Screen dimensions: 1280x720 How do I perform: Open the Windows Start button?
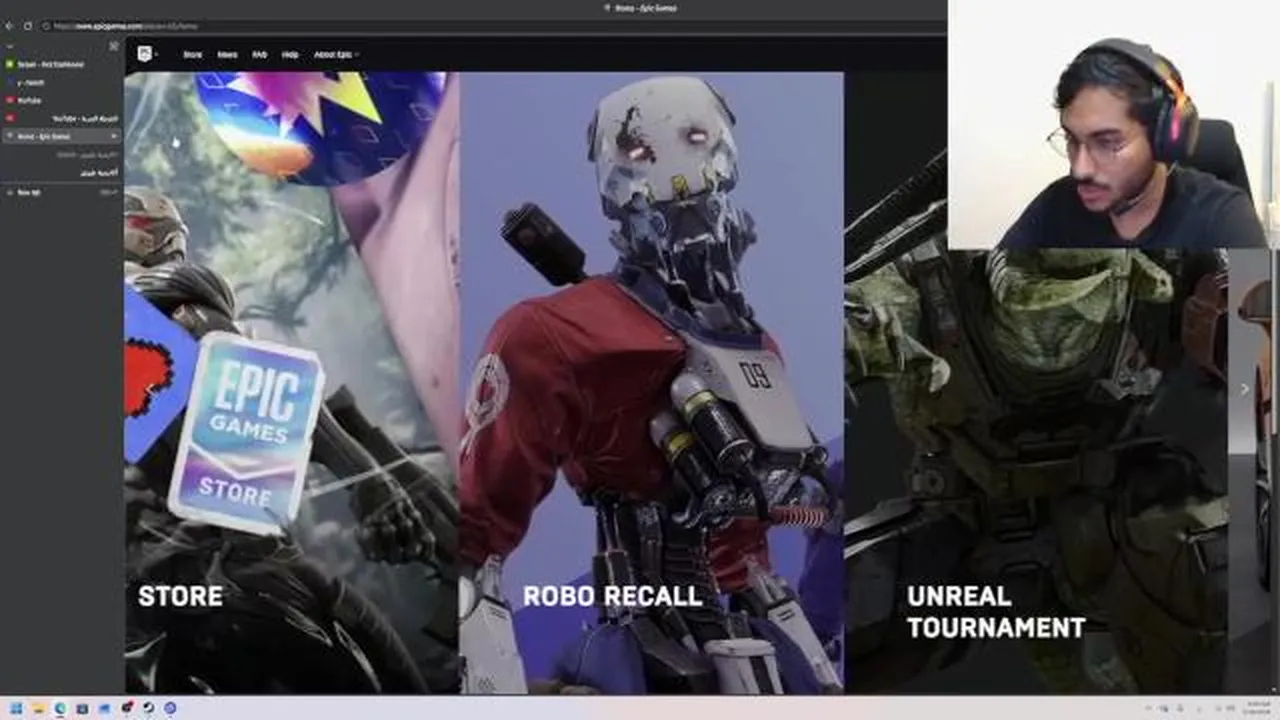click(16, 708)
